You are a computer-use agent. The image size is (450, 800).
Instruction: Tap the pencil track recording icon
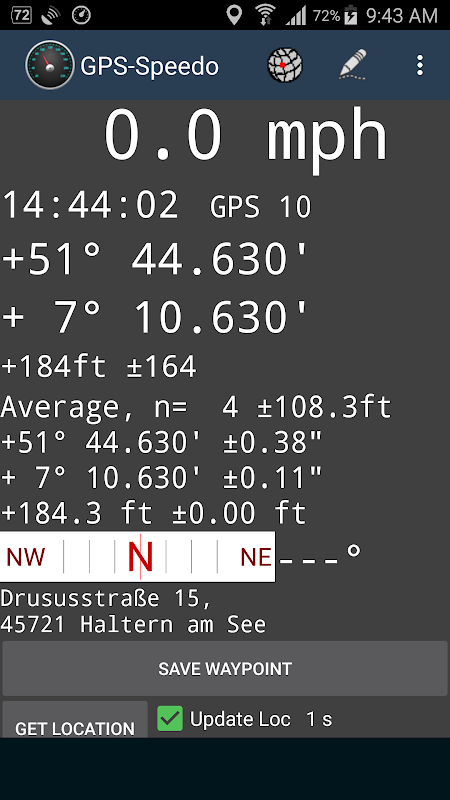tap(353, 64)
